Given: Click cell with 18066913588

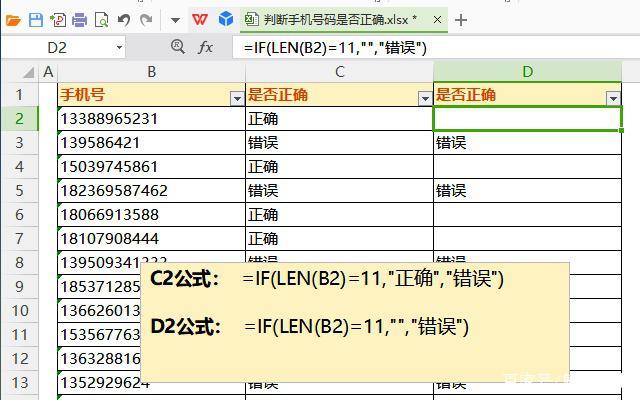Looking at the screenshot, I should [151, 215].
